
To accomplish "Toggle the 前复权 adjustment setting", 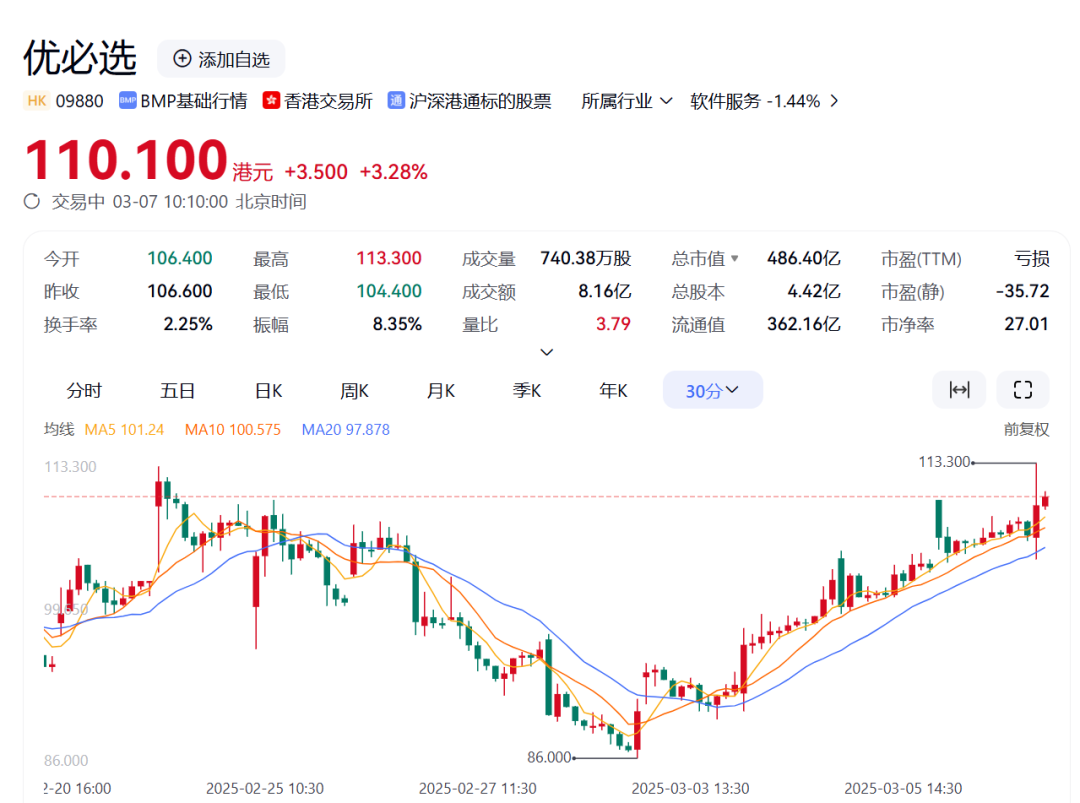I will 1026,429.
